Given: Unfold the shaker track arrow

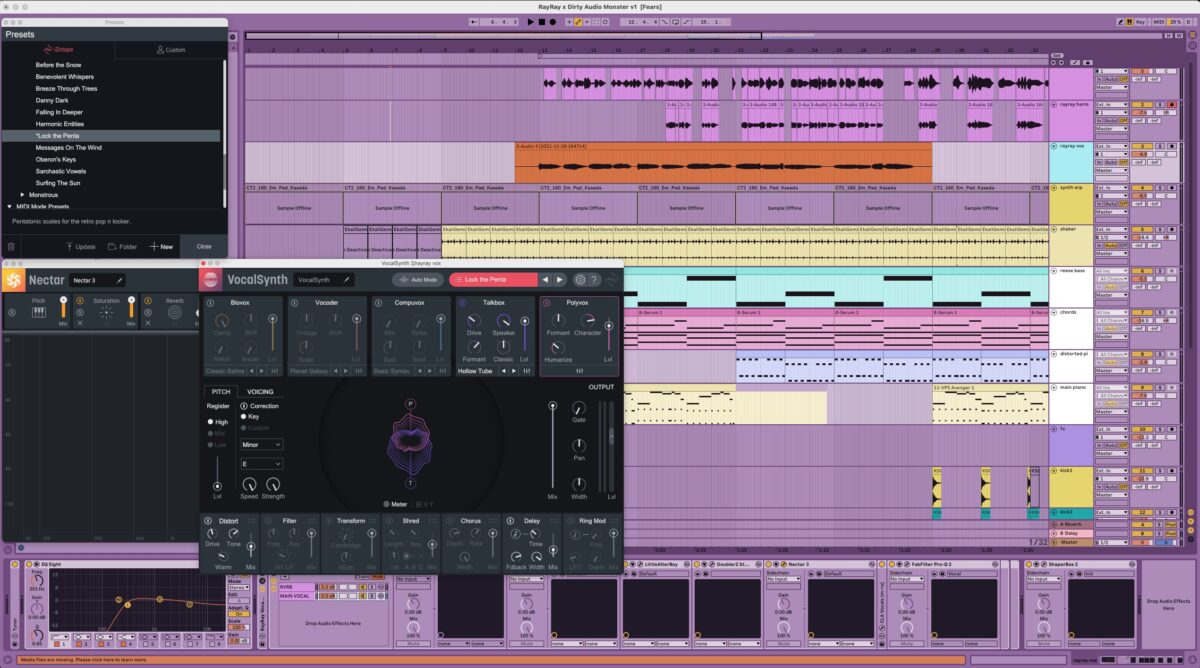Looking at the screenshot, I should pyautogui.click(x=1053, y=229).
